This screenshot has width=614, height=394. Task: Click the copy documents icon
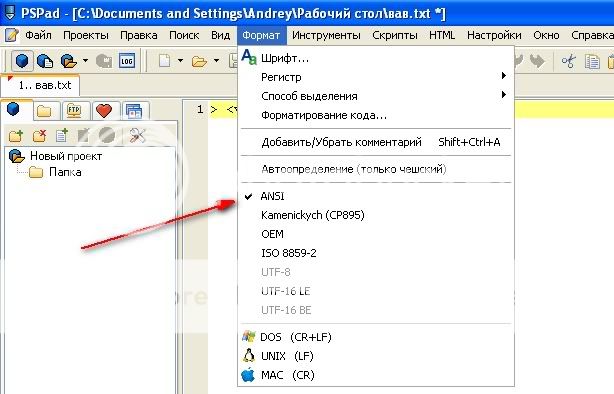click(592, 61)
